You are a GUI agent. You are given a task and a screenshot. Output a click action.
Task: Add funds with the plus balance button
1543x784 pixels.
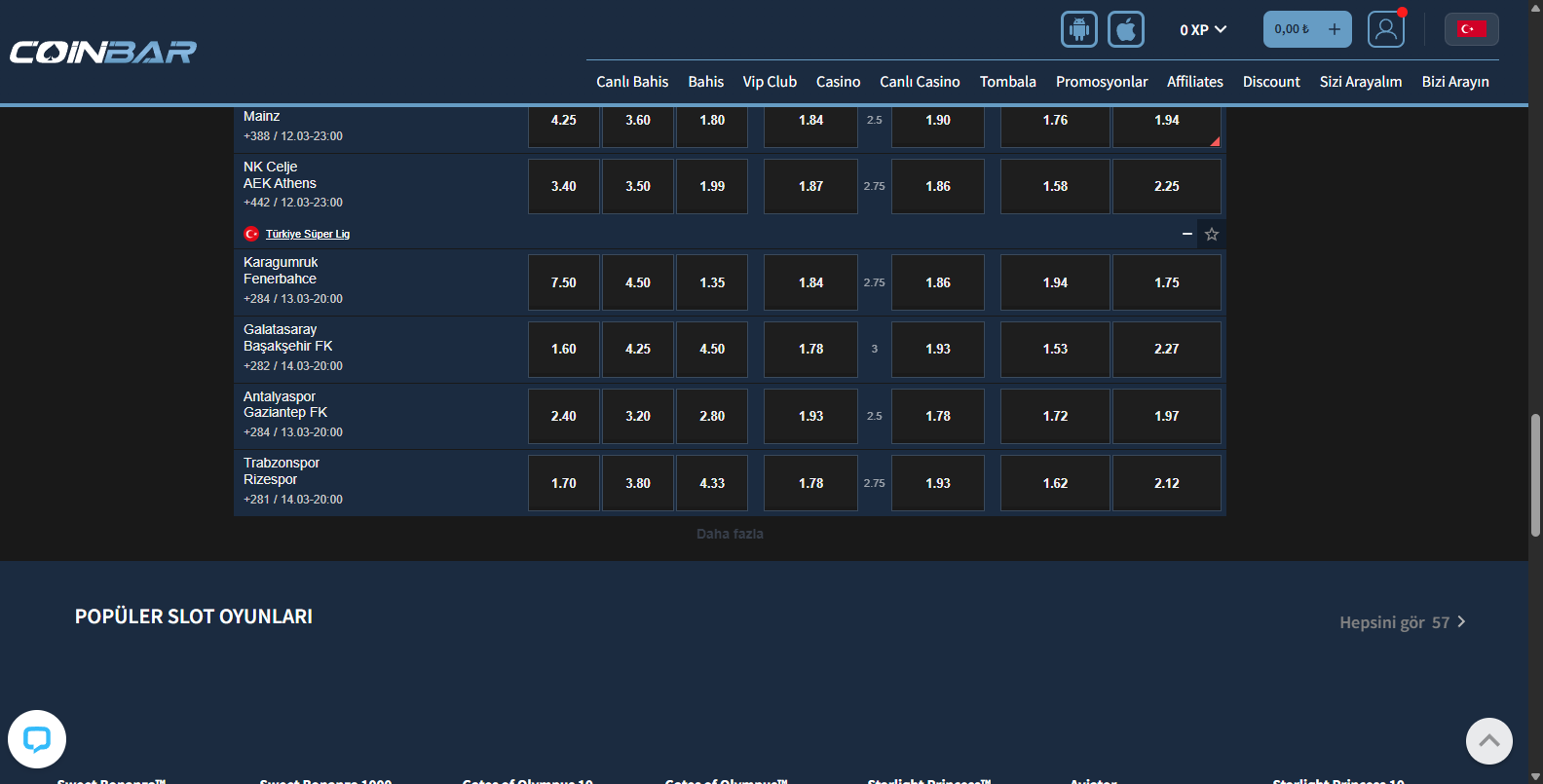[1335, 29]
